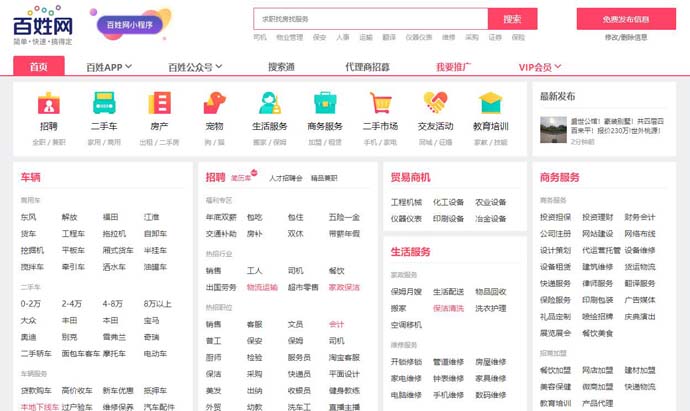Open the 工程机械 trade link
This screenshot has height=411, width=690.
coord(406,202)
